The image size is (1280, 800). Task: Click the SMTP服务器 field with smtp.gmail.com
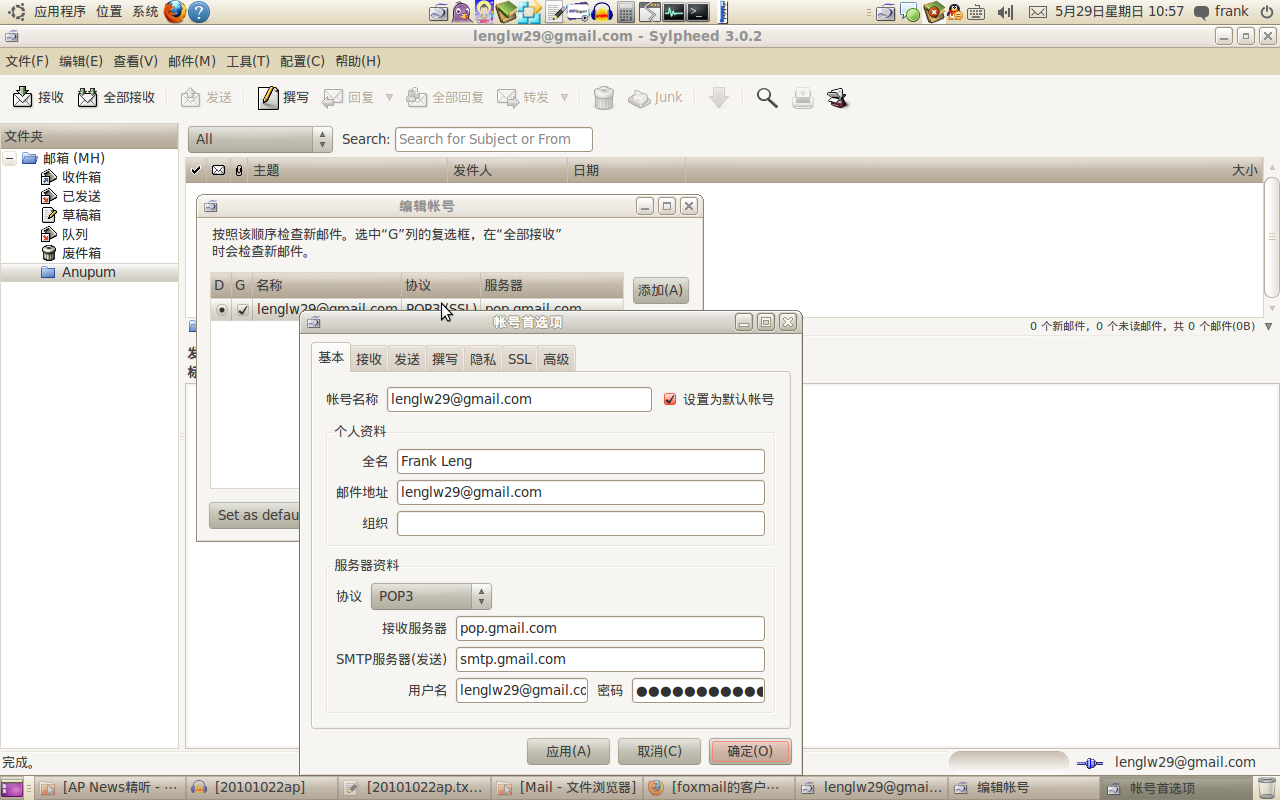point(610,659)
